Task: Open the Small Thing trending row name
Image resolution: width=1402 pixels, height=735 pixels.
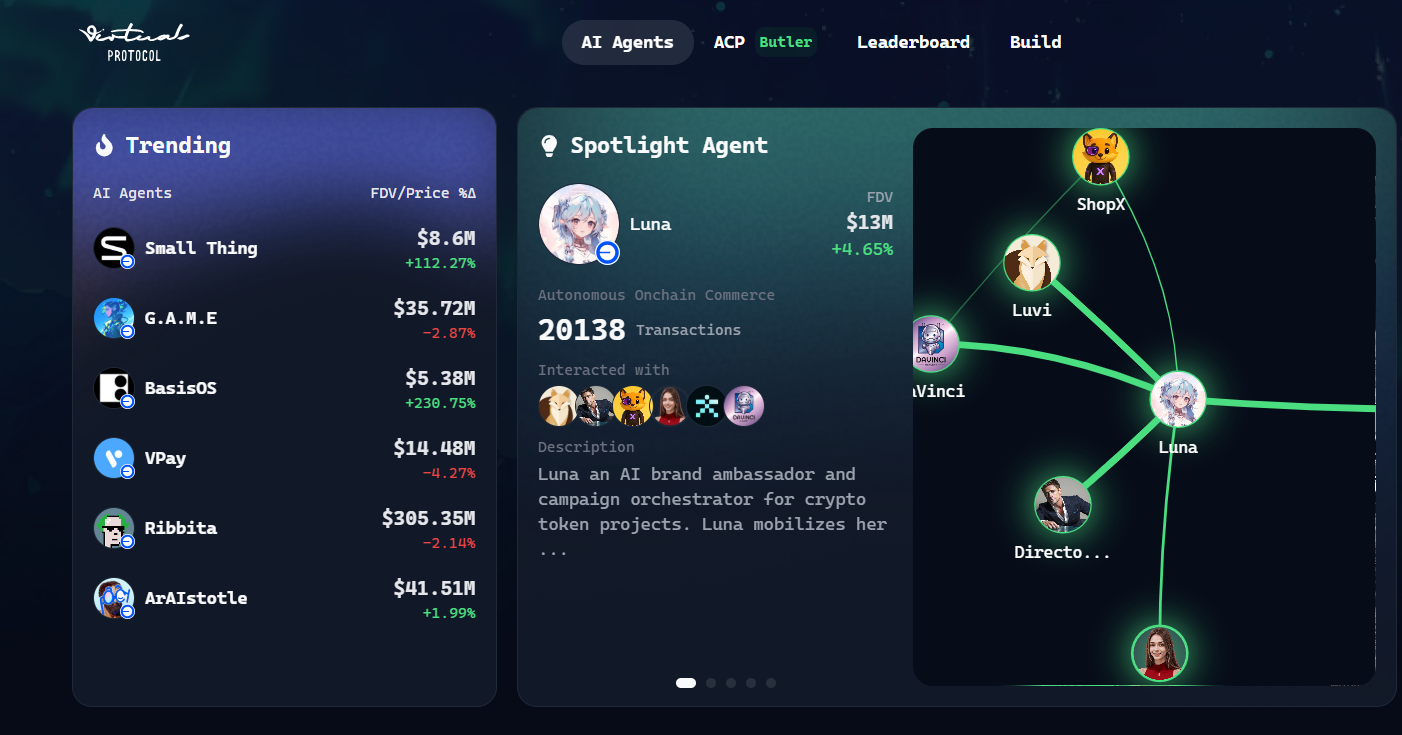Action: (201, 248)
